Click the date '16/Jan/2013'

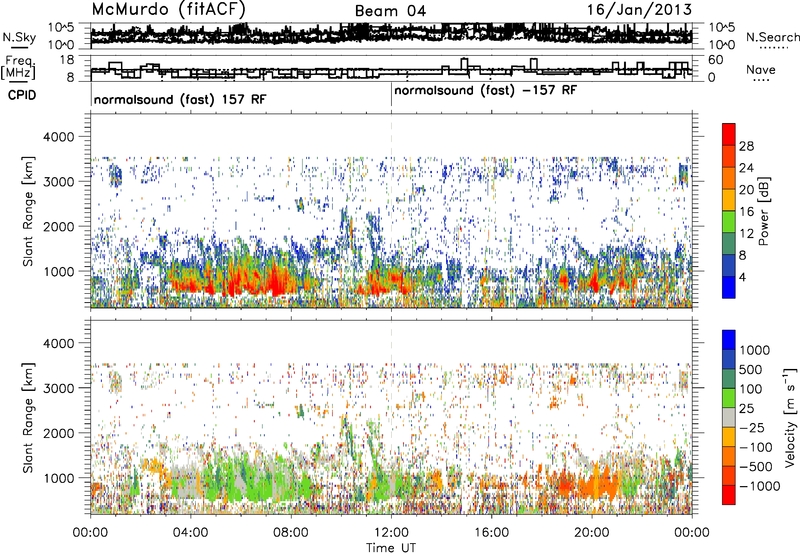(x=639, y=10)
